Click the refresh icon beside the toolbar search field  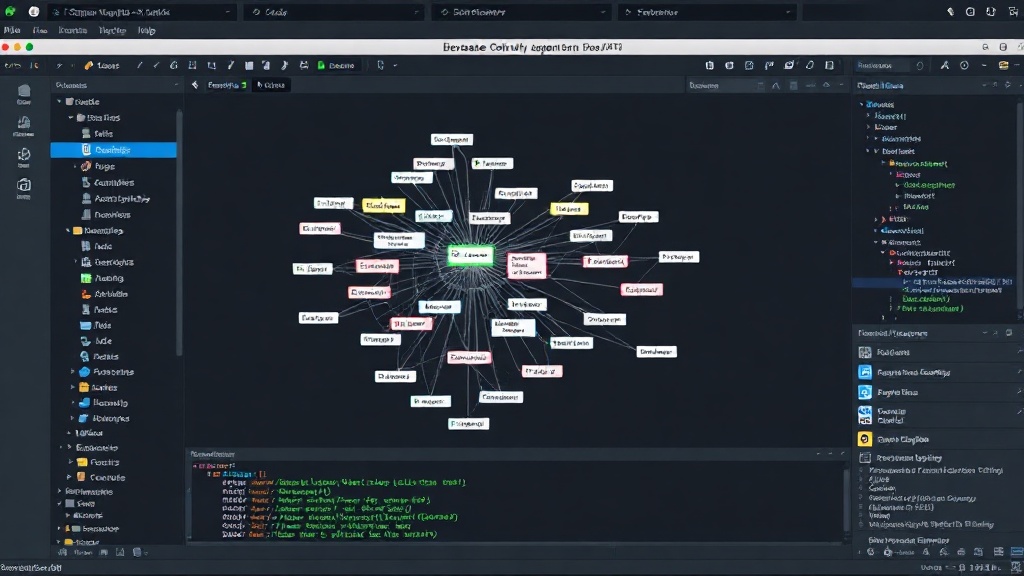pos(920,65)
